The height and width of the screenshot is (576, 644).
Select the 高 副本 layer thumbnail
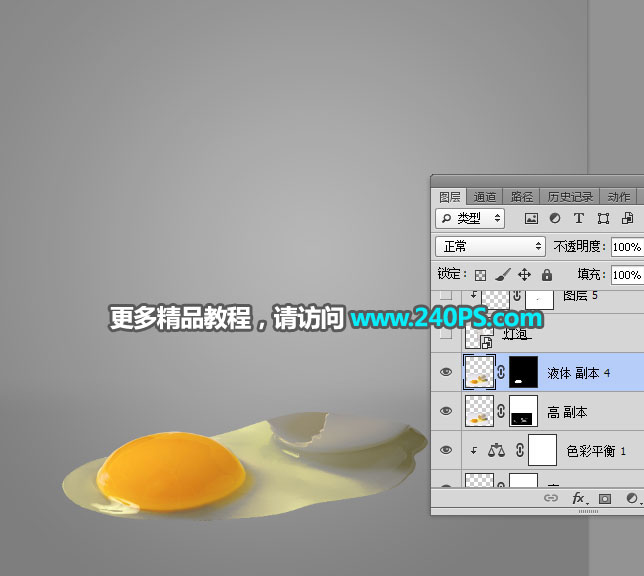coord(479,411)
